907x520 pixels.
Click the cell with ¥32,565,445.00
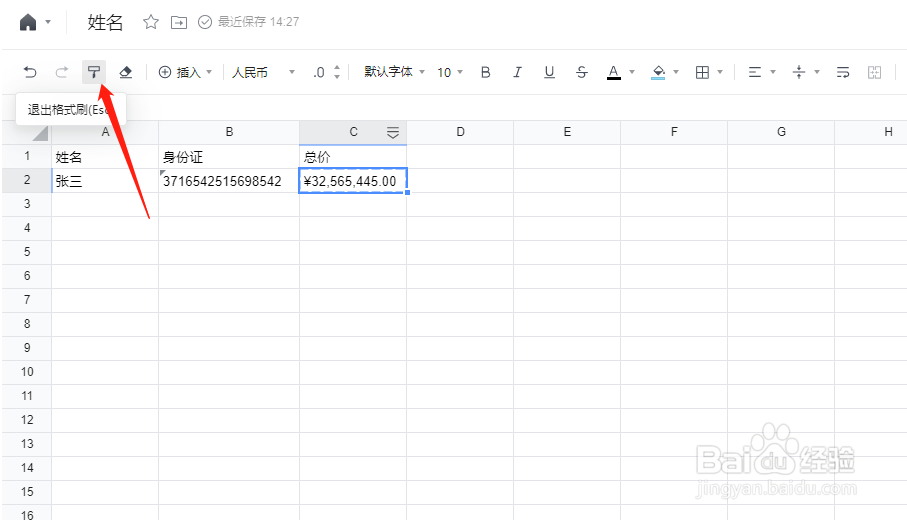(353, 181)
